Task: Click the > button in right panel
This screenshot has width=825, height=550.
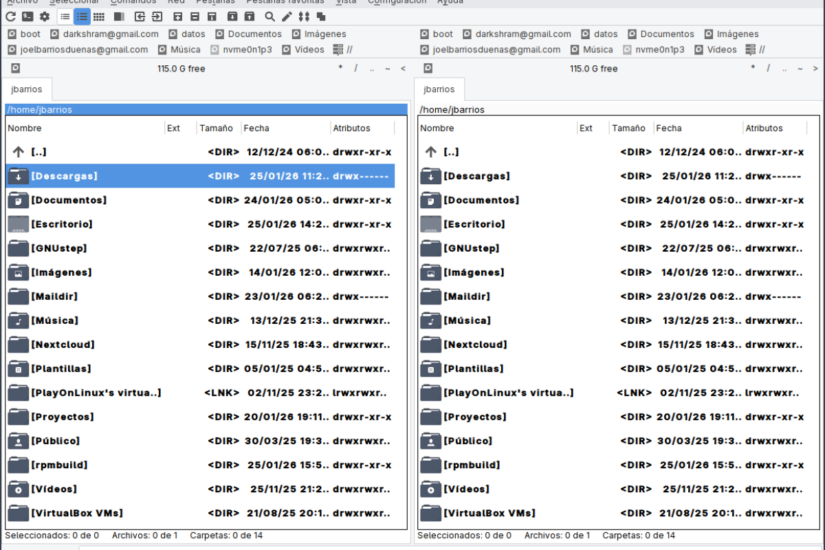Action: click(816, 68)
